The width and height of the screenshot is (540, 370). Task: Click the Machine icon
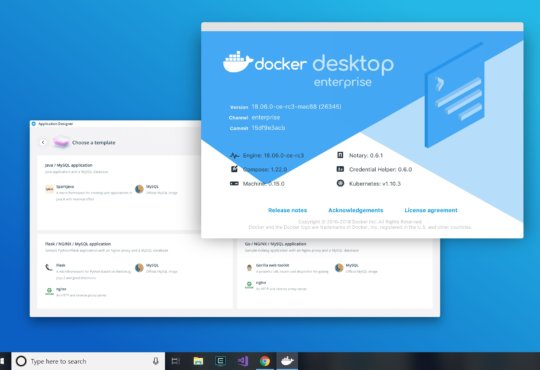(234, 184)
